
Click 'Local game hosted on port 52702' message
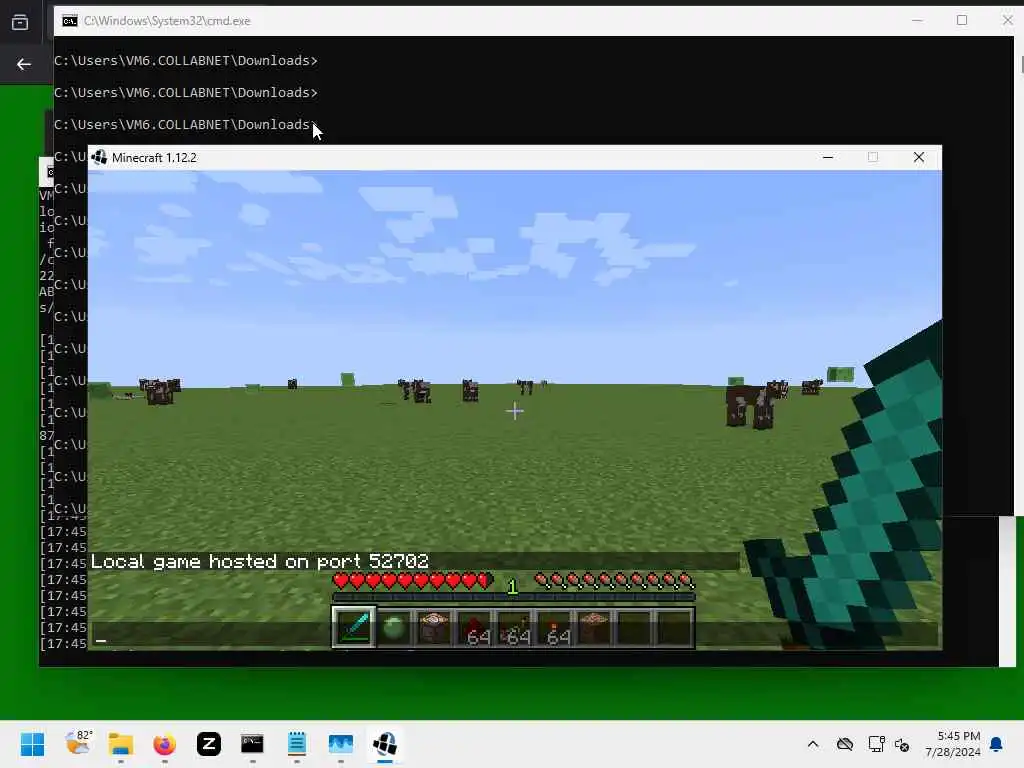click(x=259, y=561)
